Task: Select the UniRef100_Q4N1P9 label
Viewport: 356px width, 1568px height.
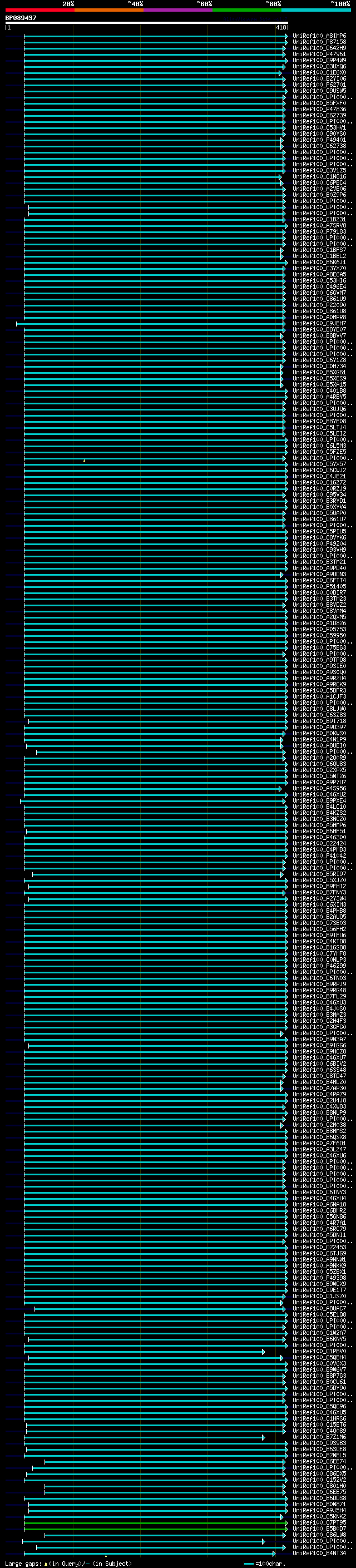Action: (x=319, y=740)
